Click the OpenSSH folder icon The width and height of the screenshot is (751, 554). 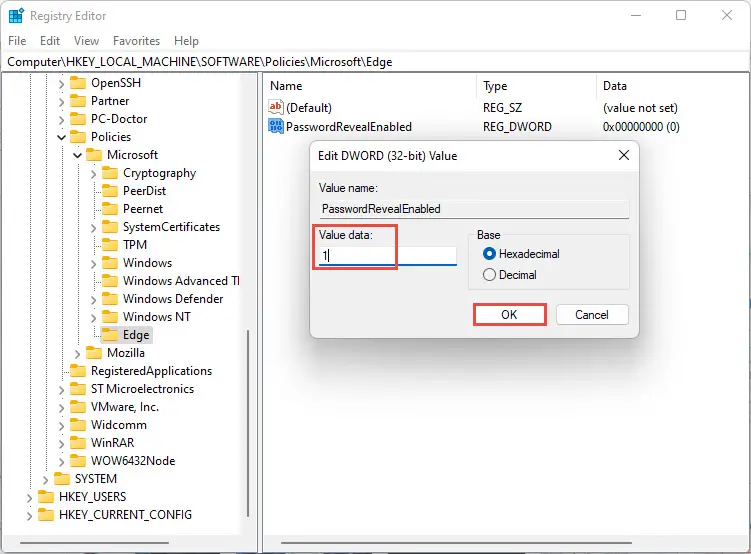coord(78,83)
